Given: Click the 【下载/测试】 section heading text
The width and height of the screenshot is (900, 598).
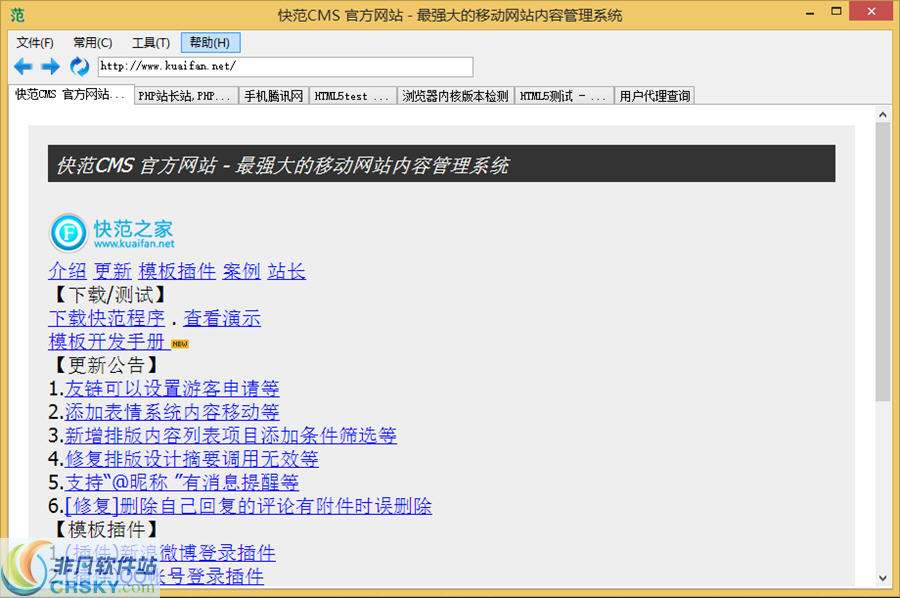Looking at the screenshot, I should pyautogui.click(x=110, y=294).
